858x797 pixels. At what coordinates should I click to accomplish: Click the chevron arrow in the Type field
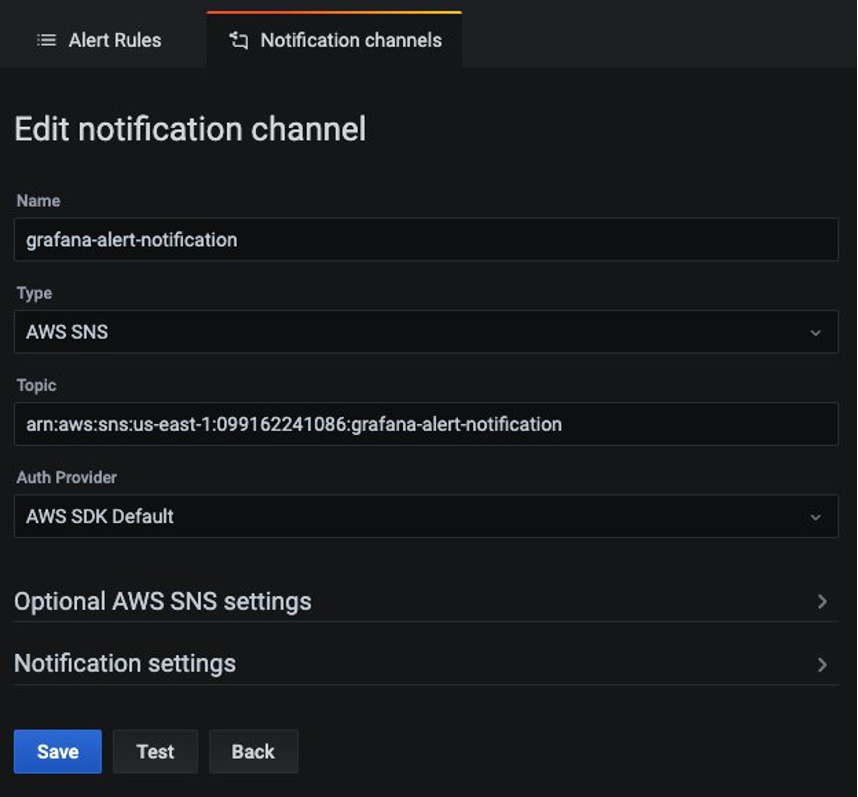(815, 333)
